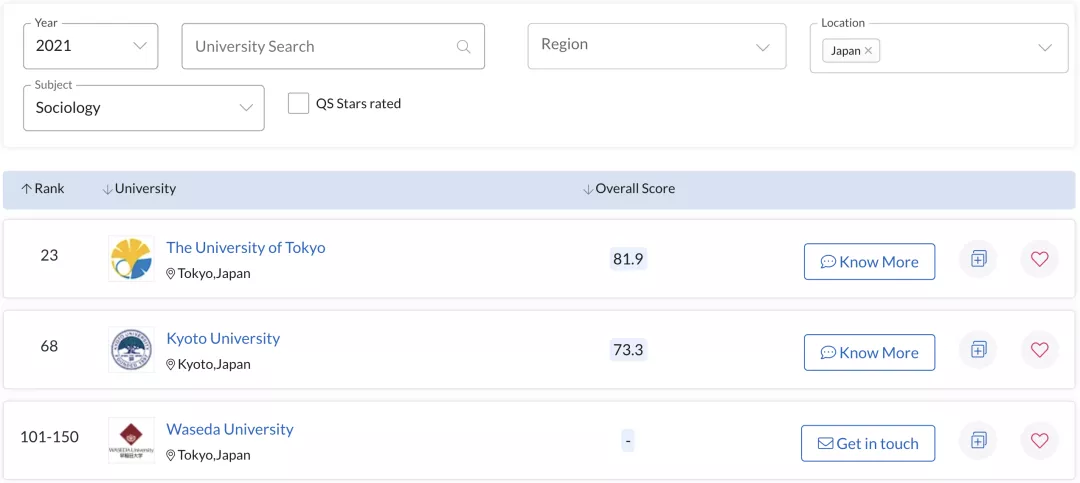Click Tokyo,Japan under University of Tokyo

[x=214, y=274]
